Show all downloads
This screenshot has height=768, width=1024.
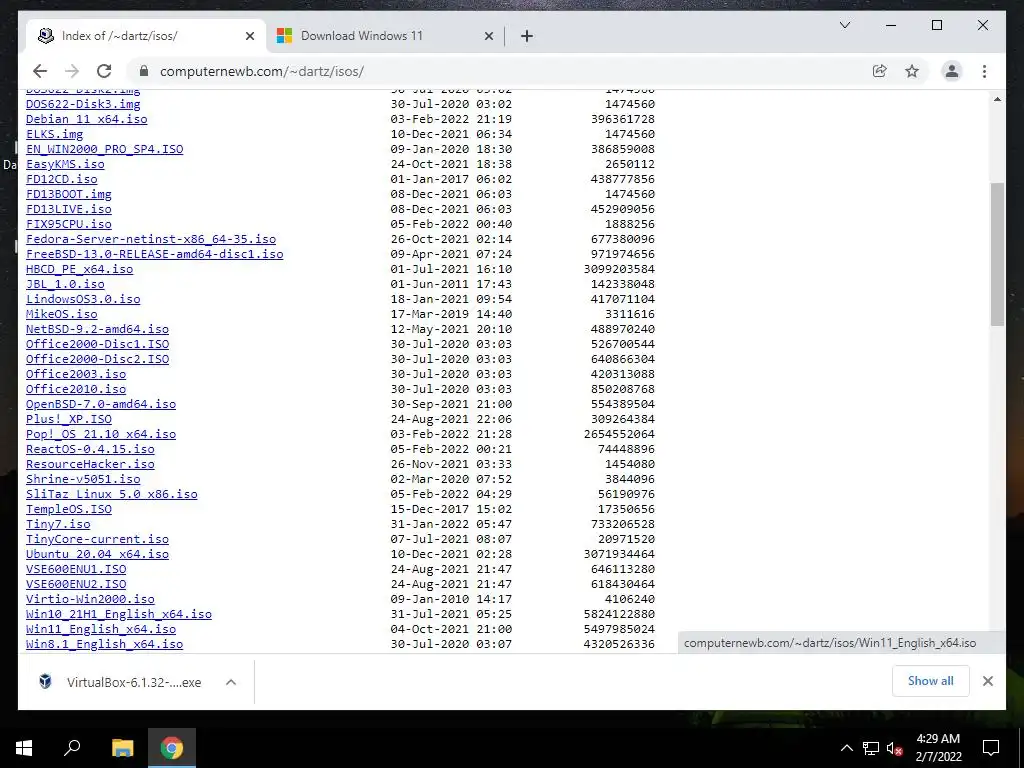tap(931, 681)
